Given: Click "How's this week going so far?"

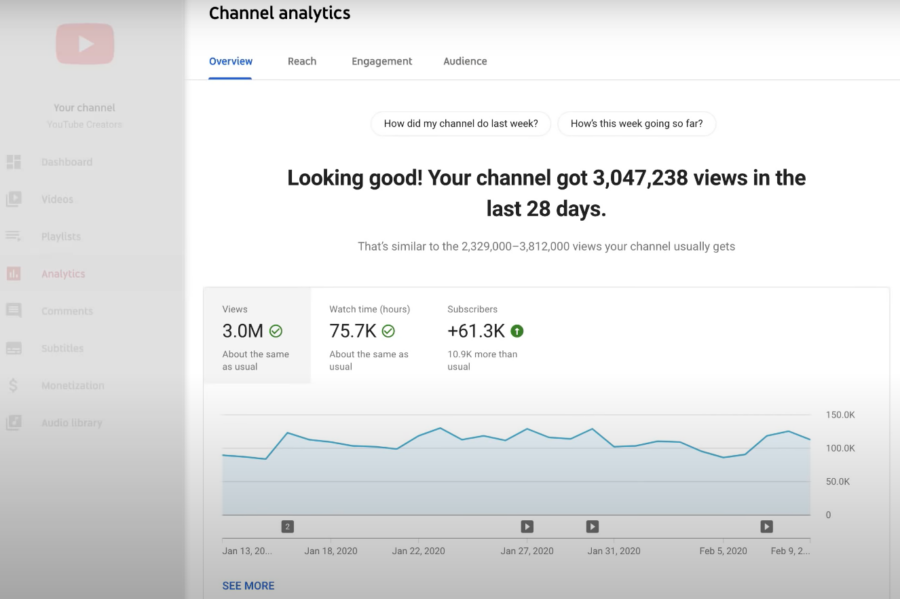Looking at the screenshot, I should click(636, 124).
